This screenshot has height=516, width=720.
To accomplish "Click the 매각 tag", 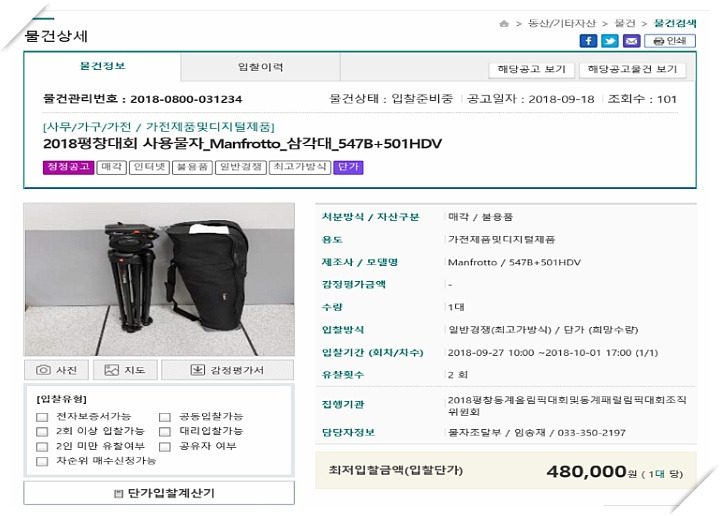I will tap(112, 167).
